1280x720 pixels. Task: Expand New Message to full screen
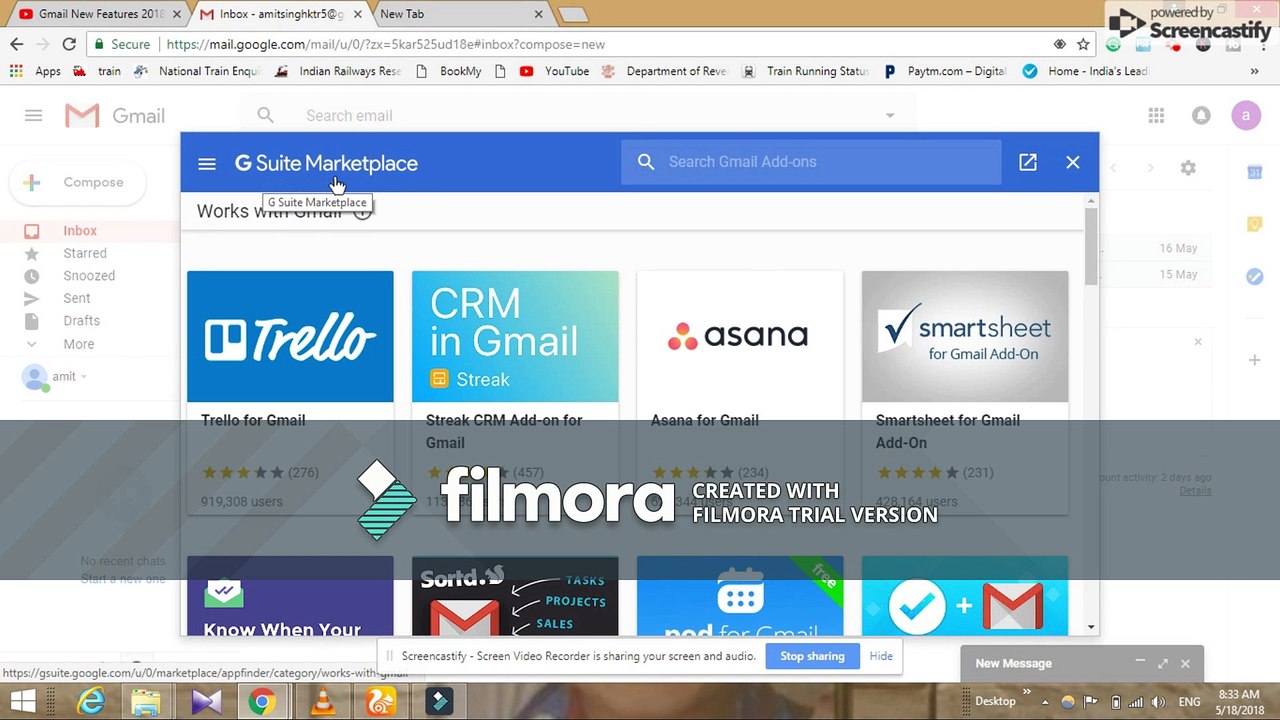[x=1163, y=663]
